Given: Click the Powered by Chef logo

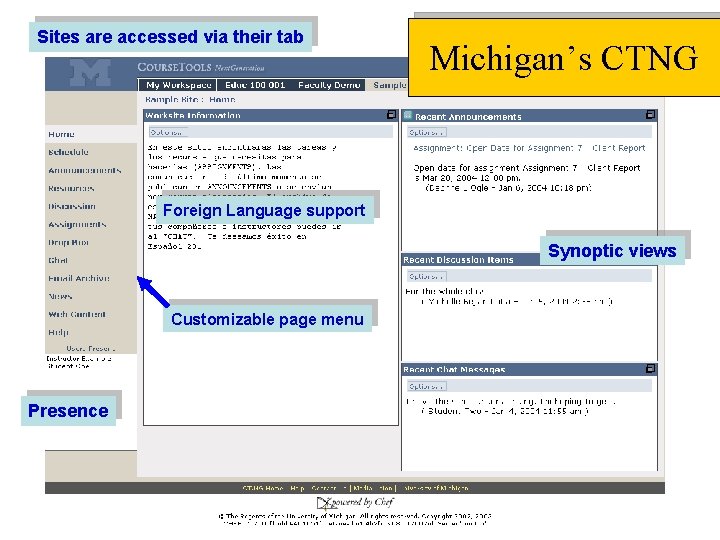Looking at the screenshot, I should [x=355, y=503].
